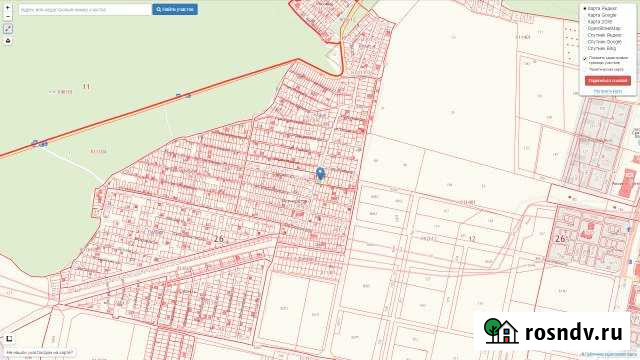Toggle the thematic map checkbox

coord(585,69)
